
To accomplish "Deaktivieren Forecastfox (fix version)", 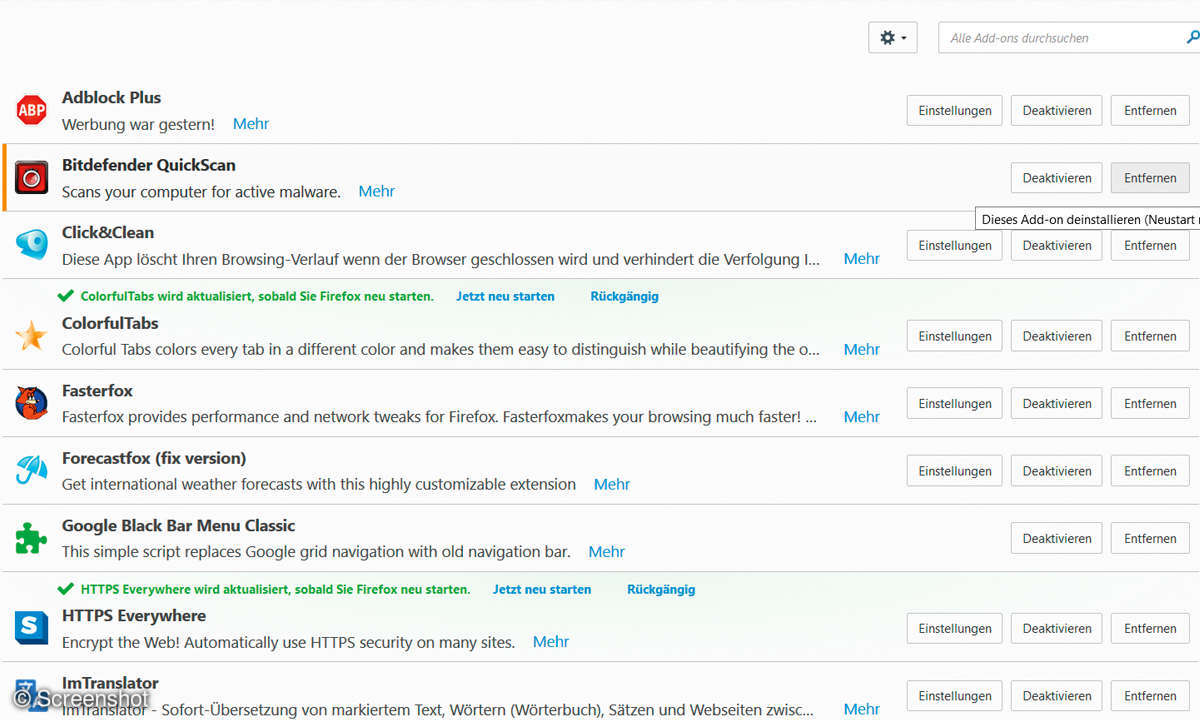I will [x=1057, y=471].
